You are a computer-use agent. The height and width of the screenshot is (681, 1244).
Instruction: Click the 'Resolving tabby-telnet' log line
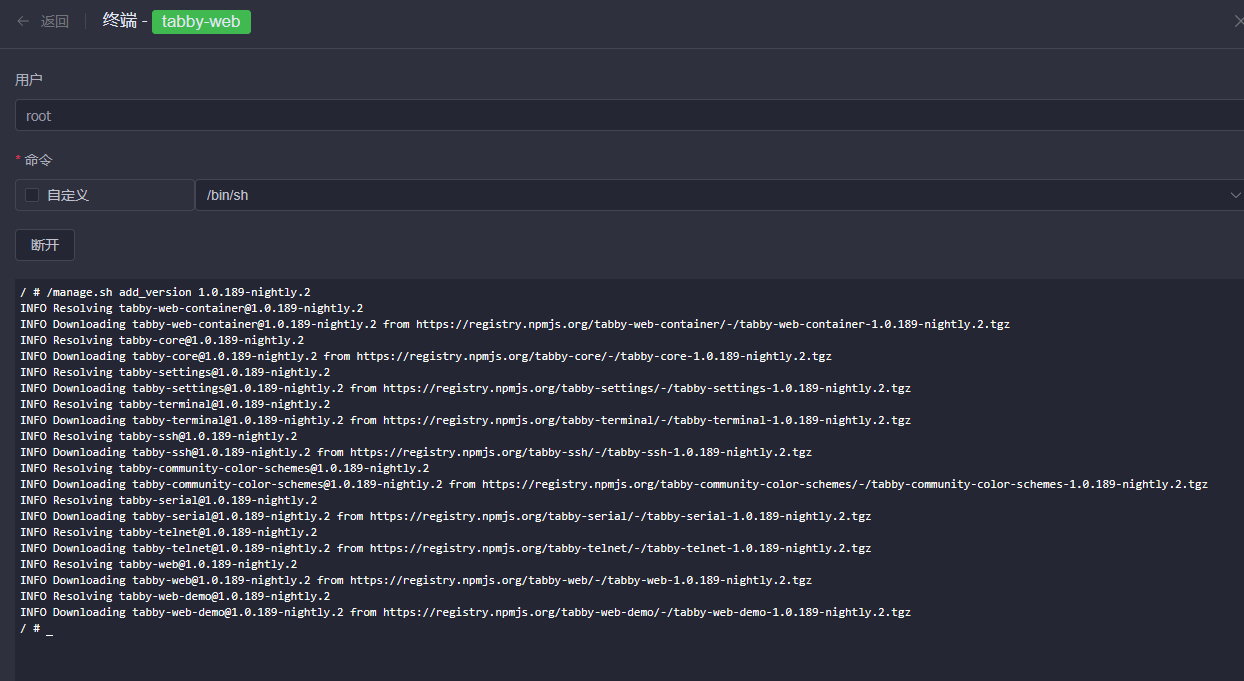[x=168, y=532]
